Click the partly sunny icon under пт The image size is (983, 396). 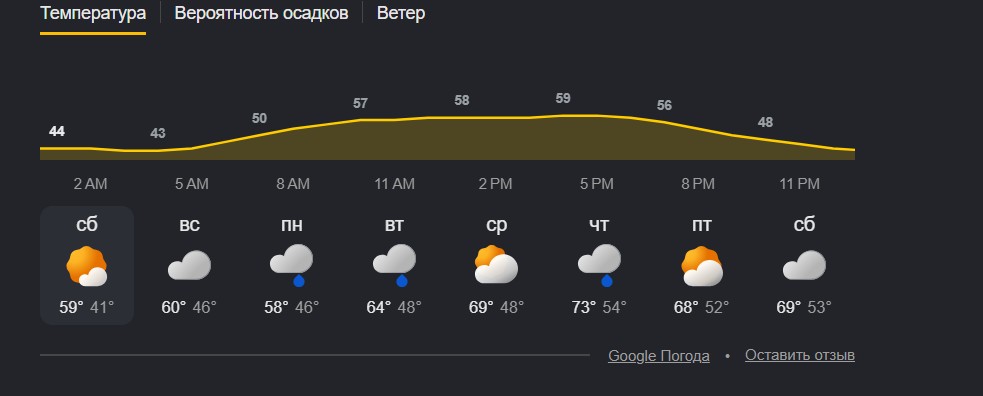702,266
